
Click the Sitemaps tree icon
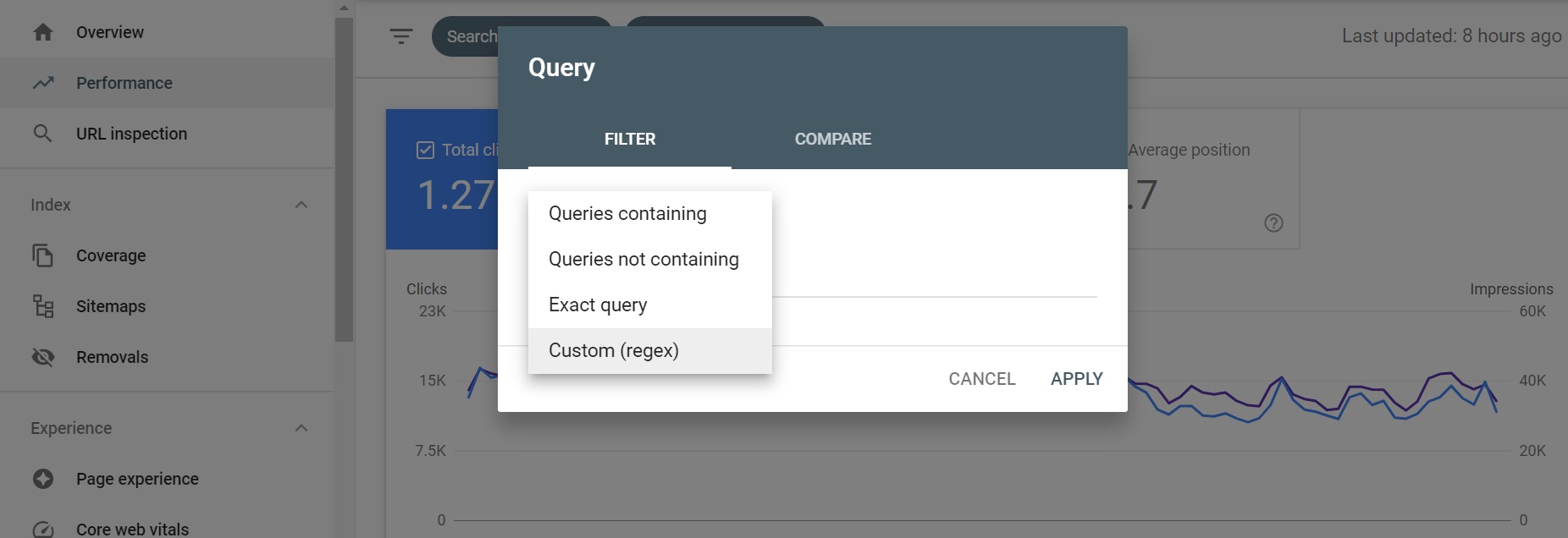click(x=43, y=306)
